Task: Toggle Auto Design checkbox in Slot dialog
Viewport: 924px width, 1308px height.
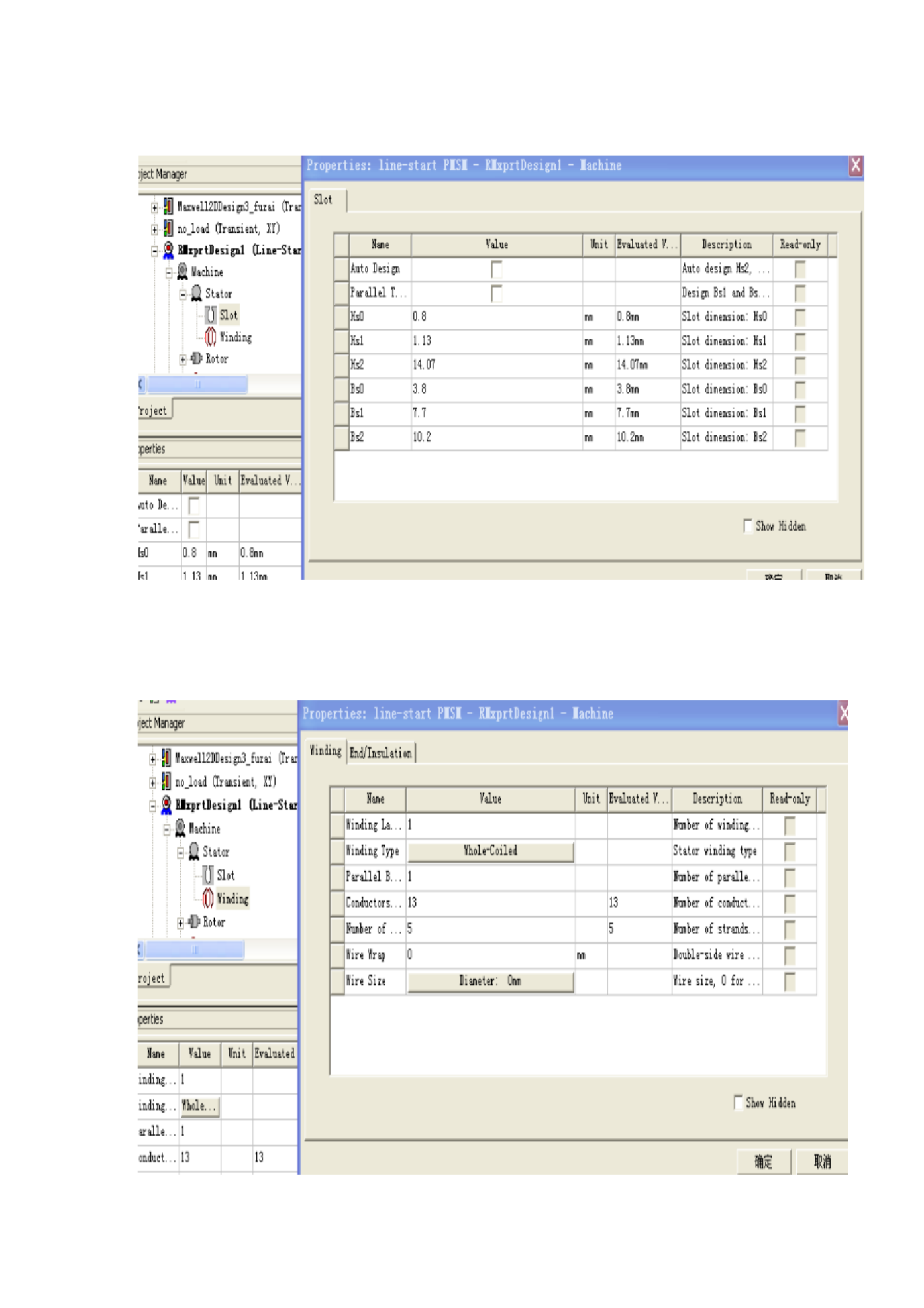Action: pyautogui.click(x=496, y=268)
